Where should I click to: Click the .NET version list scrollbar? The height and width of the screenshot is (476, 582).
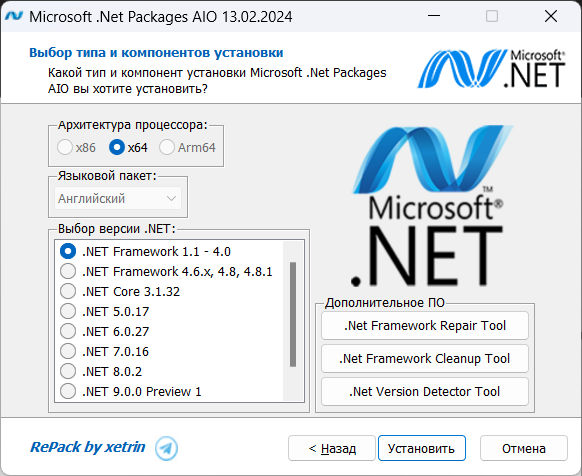[293, 314]
